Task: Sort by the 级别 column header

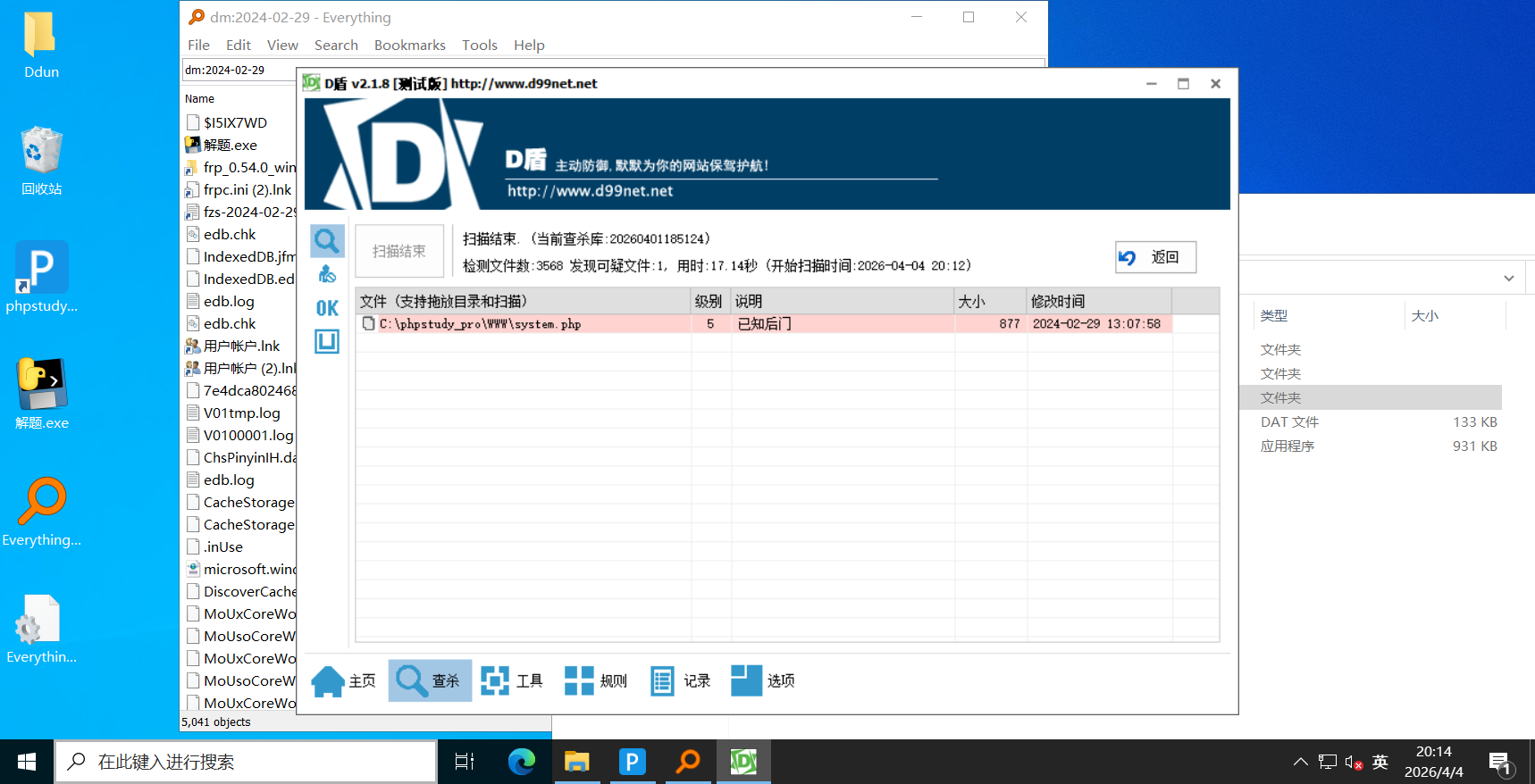Action: [711, 301]
